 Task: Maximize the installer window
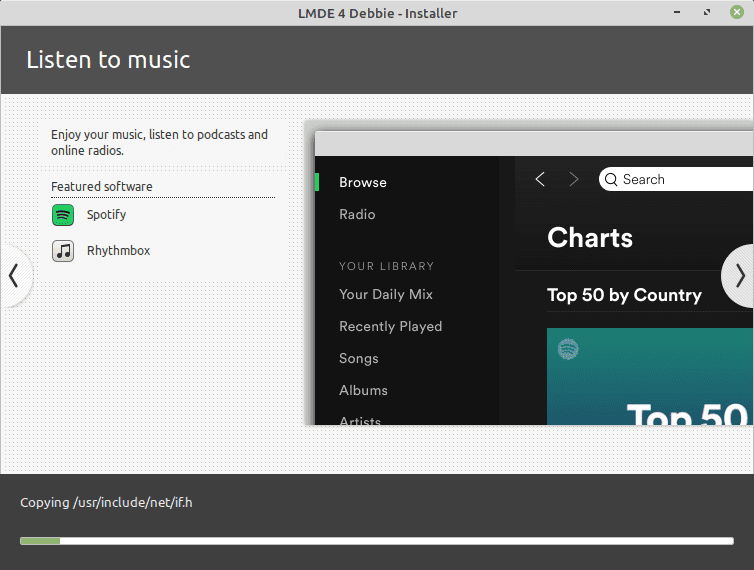[x=707, y=13]
